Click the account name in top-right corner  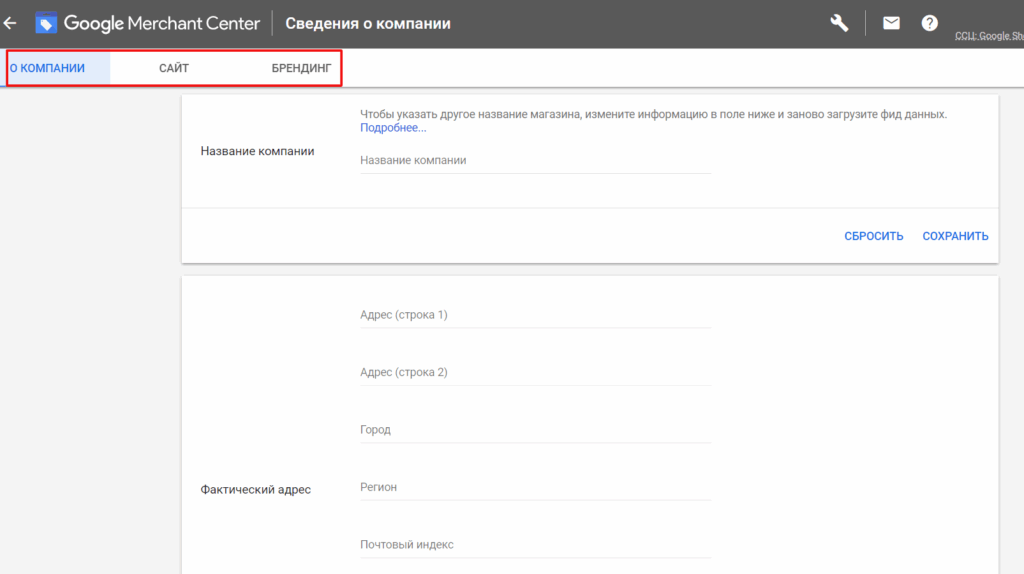[988, 36]
